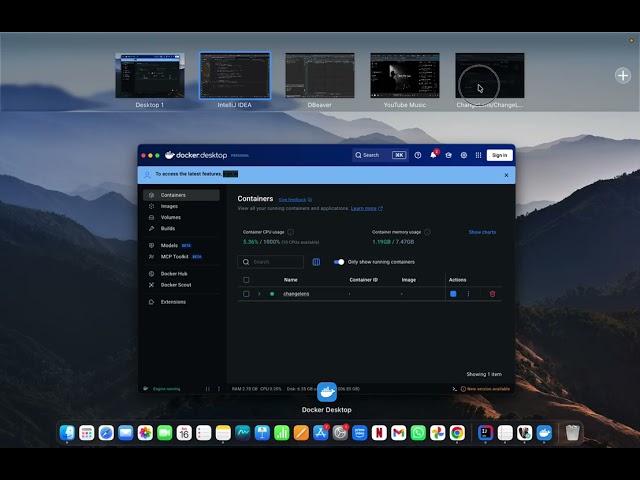Open Safari from the Dock

coord(106,433)
